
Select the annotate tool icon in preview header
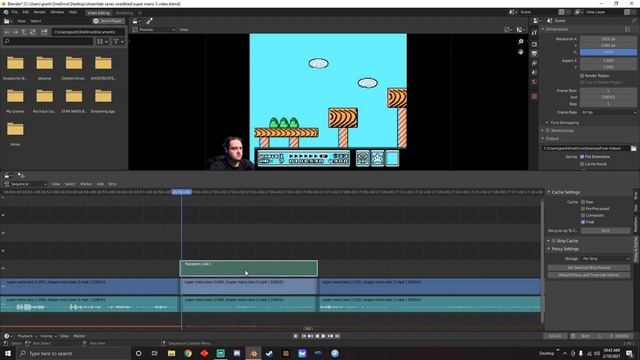pos(149,21)
